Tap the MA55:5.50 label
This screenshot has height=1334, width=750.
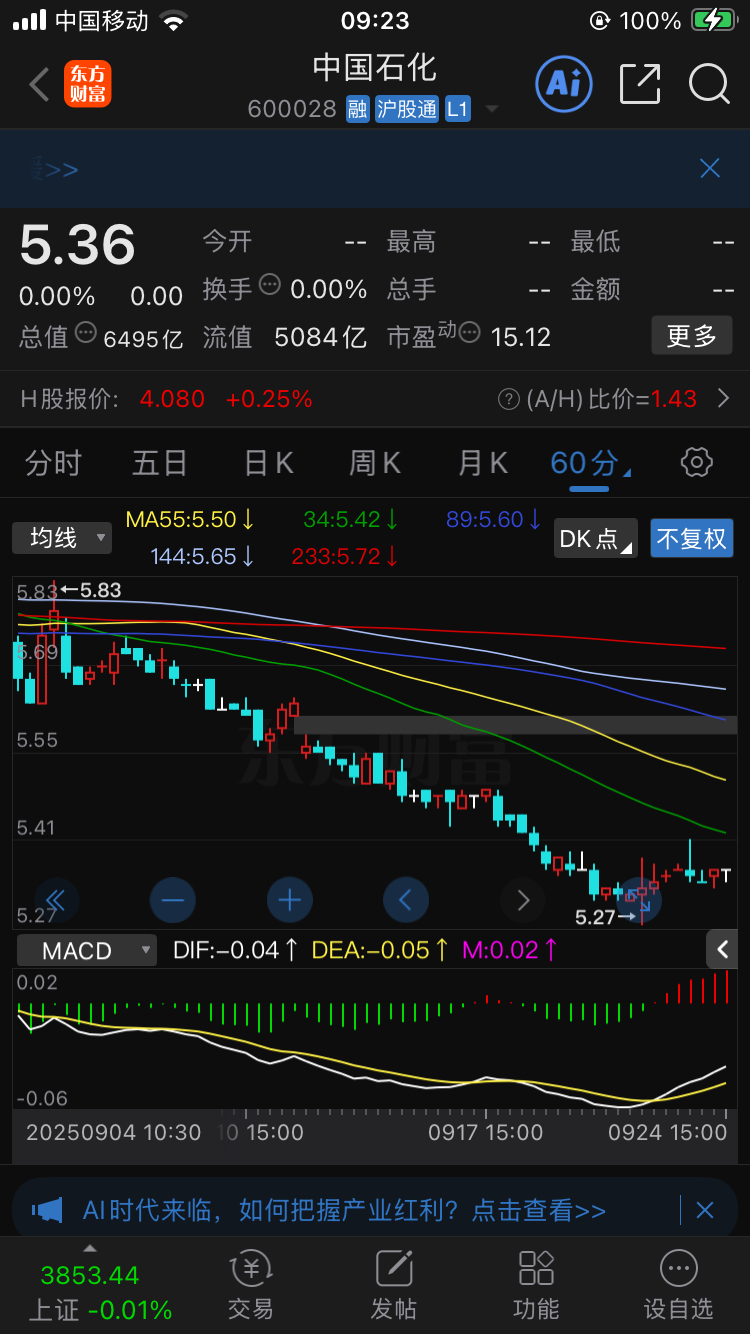click(190, 520)
